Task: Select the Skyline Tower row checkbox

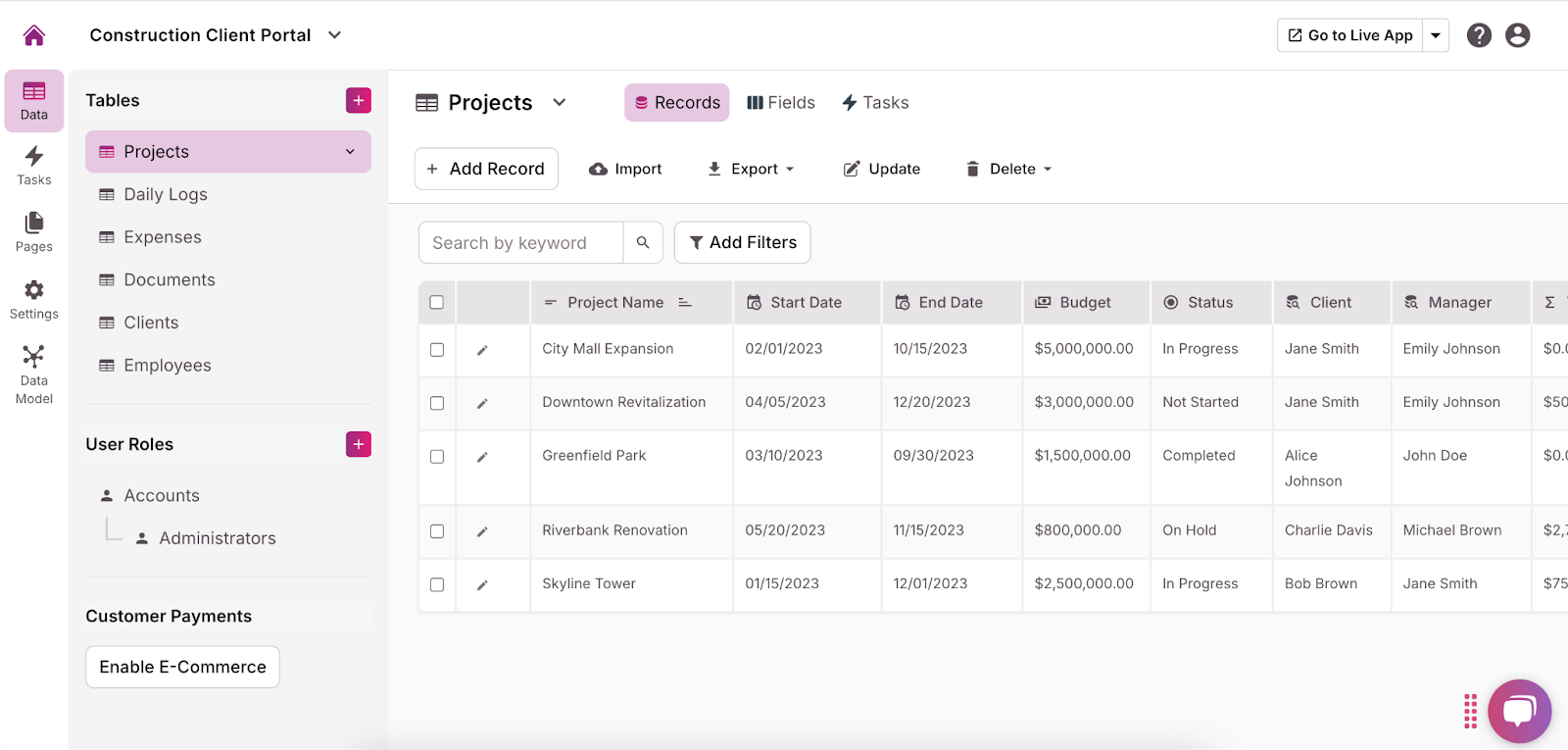Action: click(x=437, y=584)
